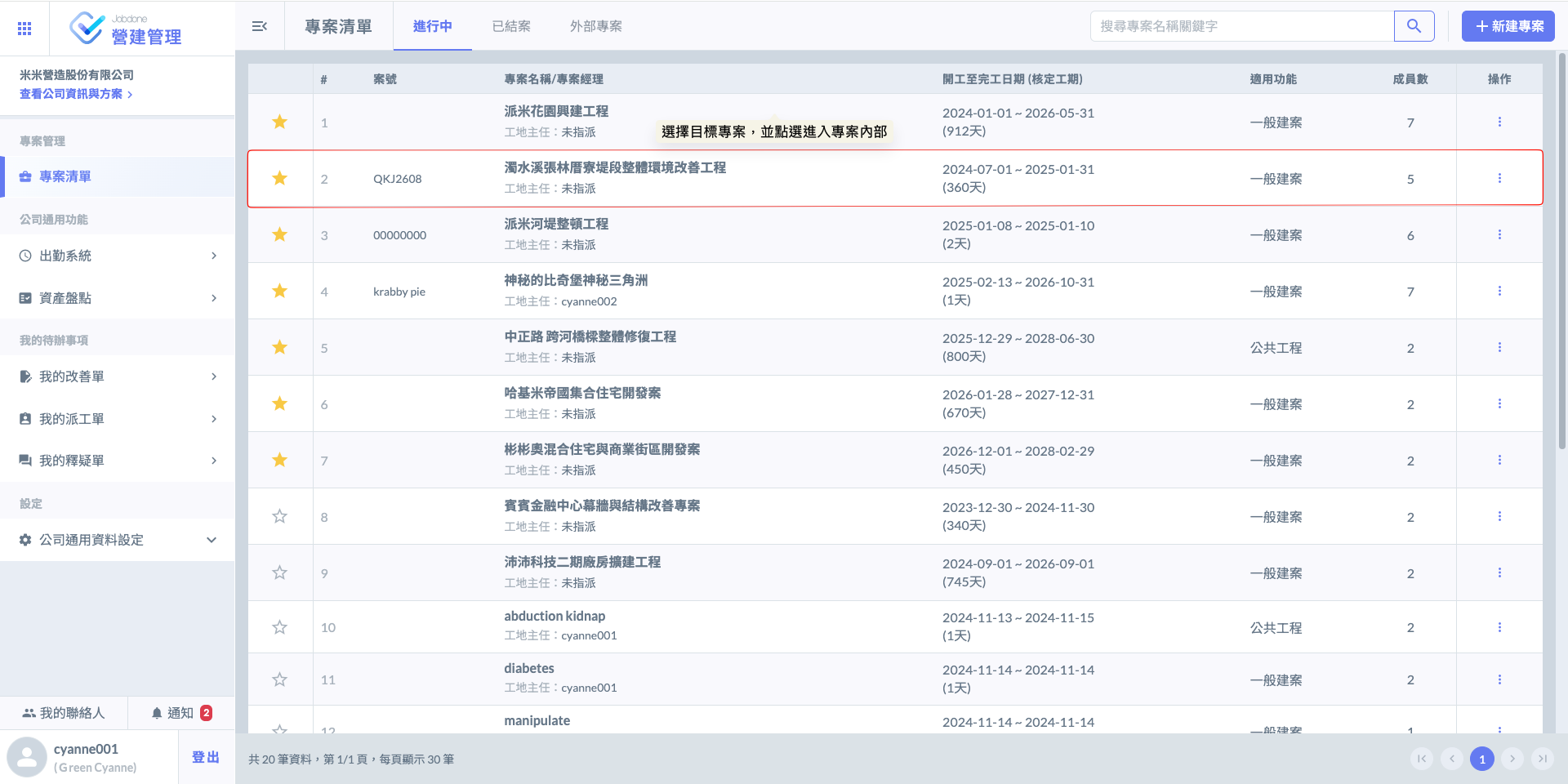Expand the 出勤系統 sidebar menu
Viewport: 1568px width, 784px height.
tap(118, 256)
